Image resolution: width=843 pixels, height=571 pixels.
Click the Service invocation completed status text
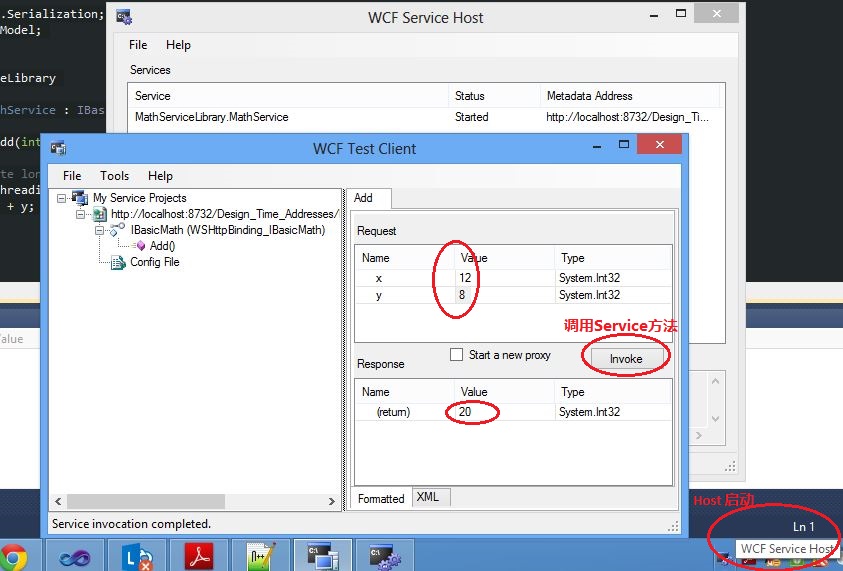coord(131,524)
